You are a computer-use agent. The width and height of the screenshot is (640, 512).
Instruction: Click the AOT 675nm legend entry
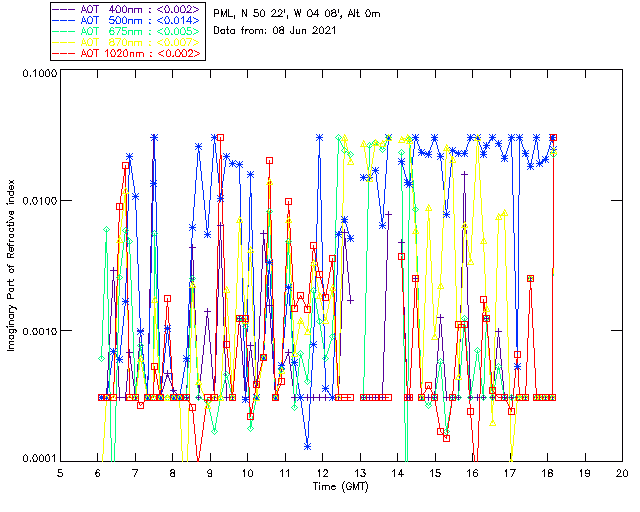click(x=127, y=31)
